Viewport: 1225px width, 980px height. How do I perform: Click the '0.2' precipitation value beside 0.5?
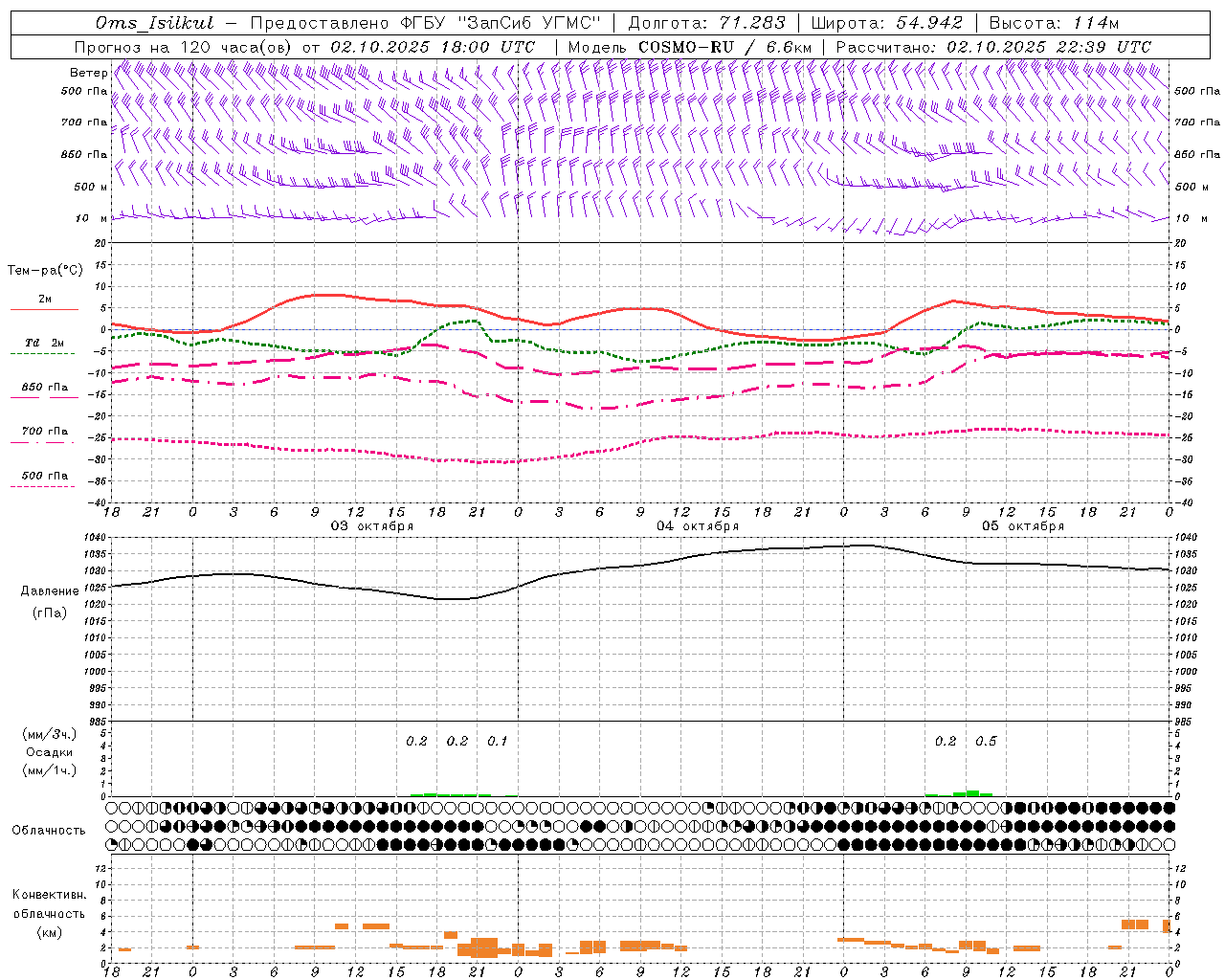coord(946,742)
